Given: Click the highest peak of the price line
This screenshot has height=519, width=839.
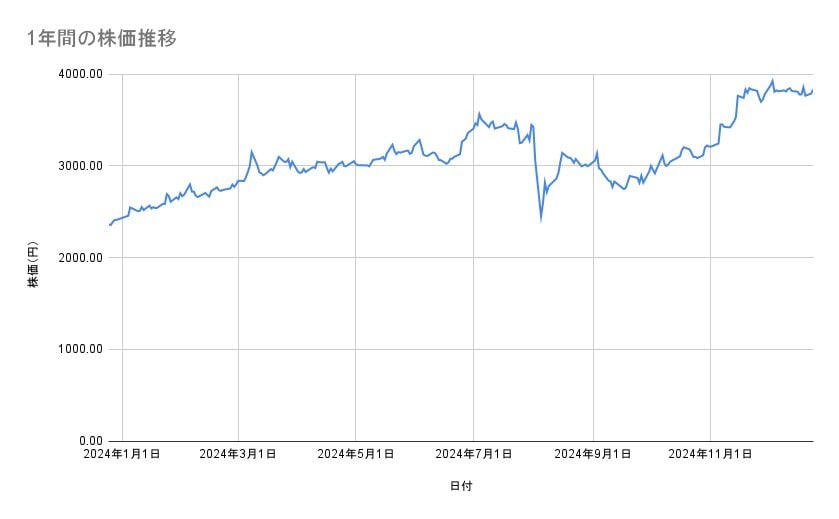Looking at the screenshot, I should tap(772, 80).
